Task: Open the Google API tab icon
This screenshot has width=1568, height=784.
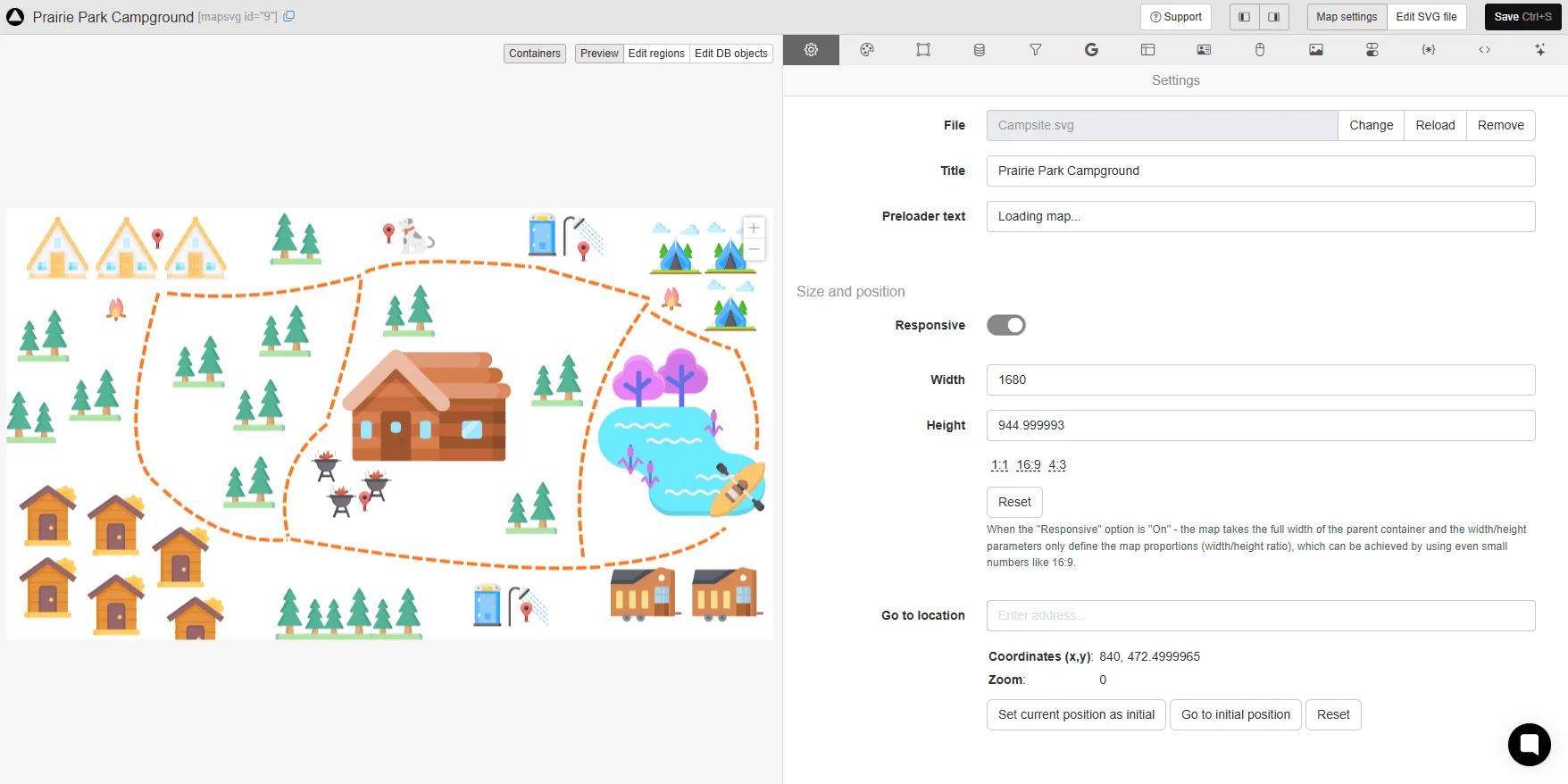Action: [1091, 50]
